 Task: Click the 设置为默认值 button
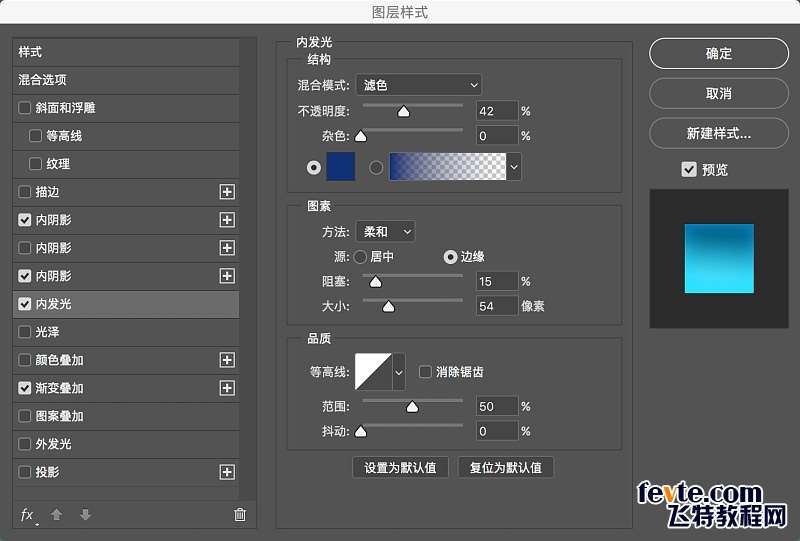click(400, 468)
